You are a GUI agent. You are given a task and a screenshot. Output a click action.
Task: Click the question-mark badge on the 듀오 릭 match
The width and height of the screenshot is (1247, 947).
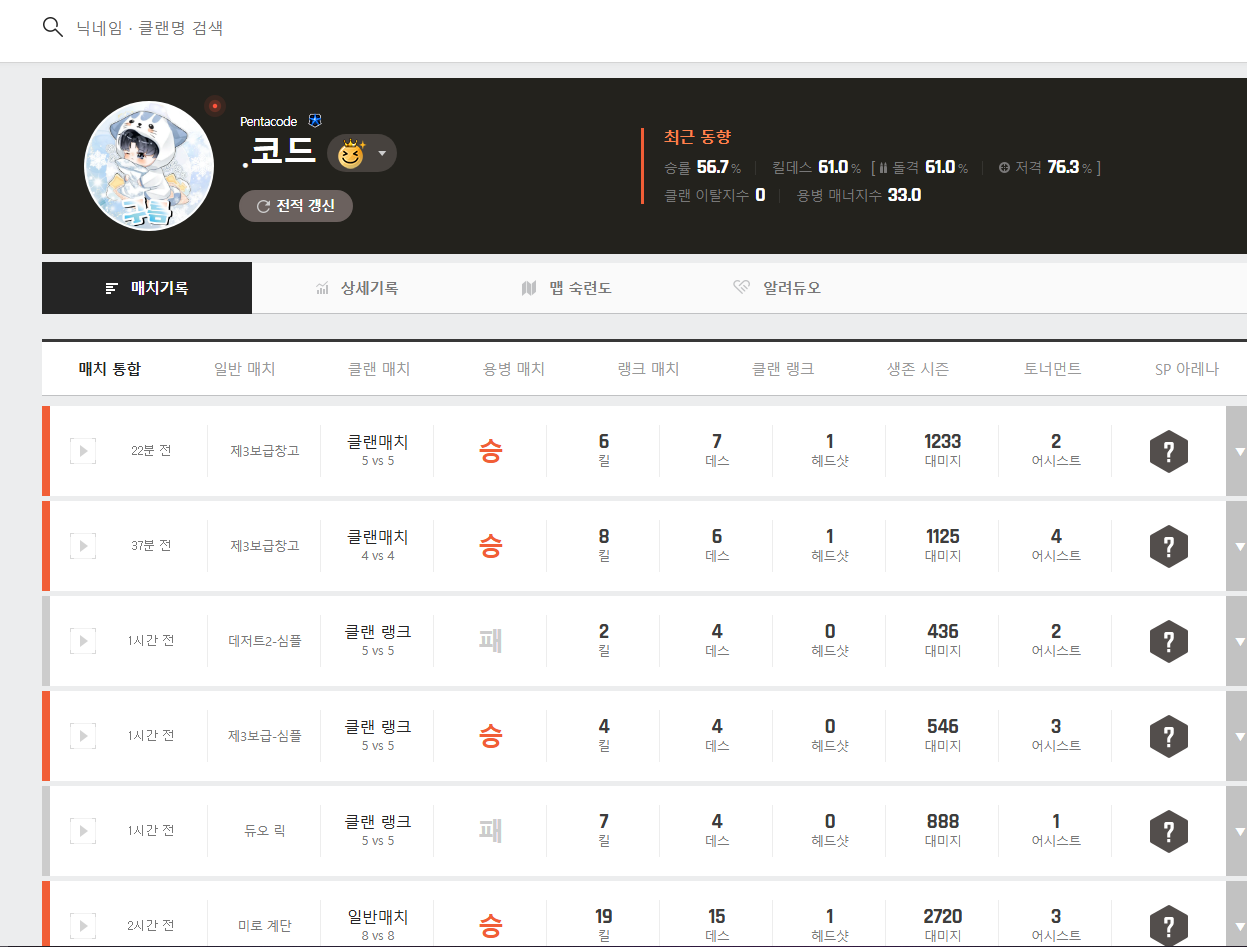(x=1168, y=831)
